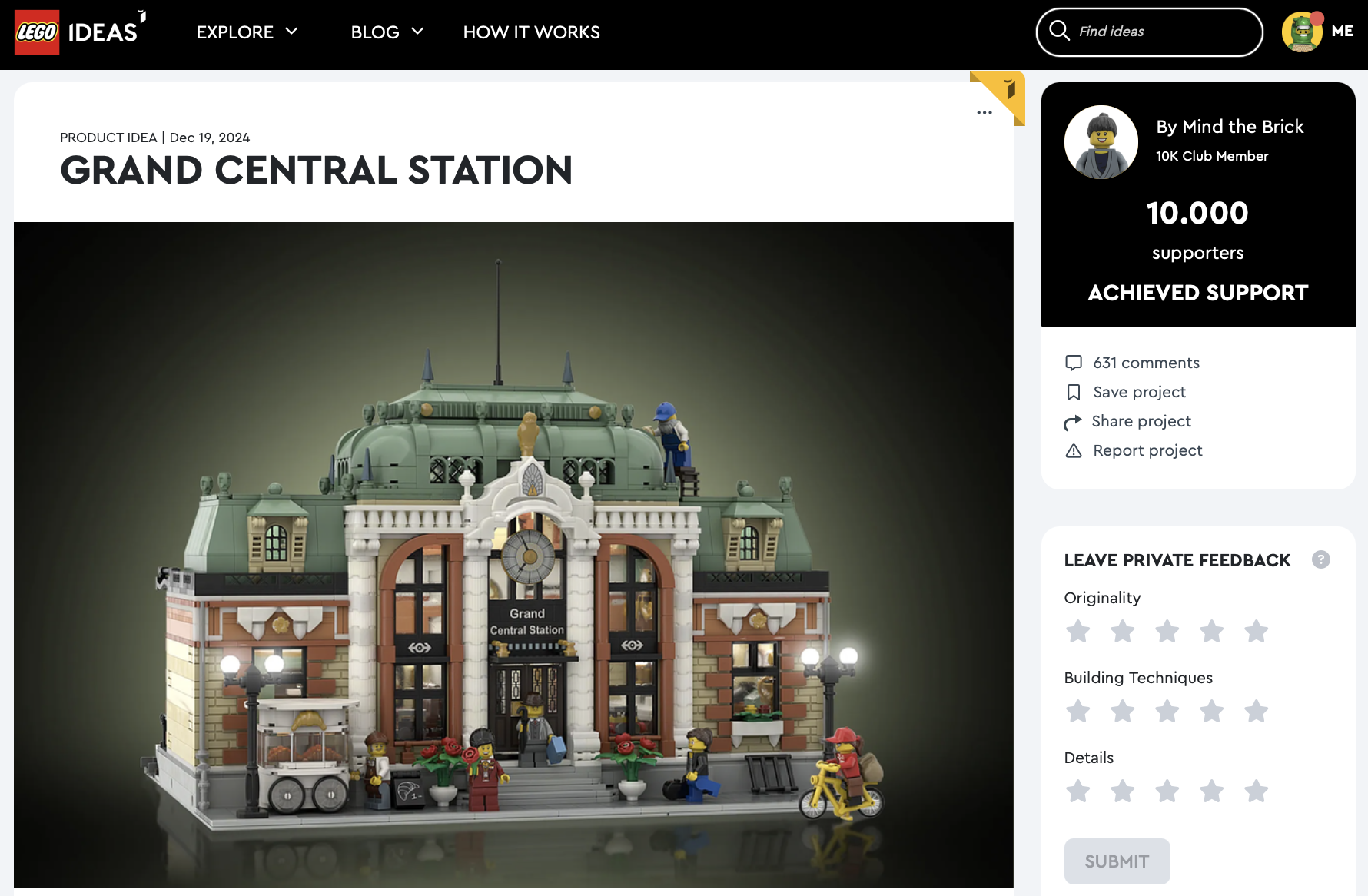Click the comments speech bubble icon
The image size is (1368, 896).
click(1074, 363)
